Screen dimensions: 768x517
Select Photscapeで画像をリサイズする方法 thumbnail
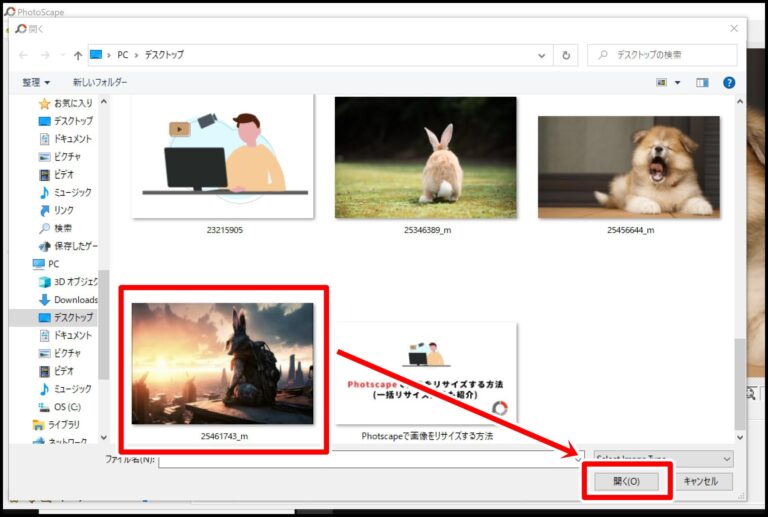tap(426, 373)
